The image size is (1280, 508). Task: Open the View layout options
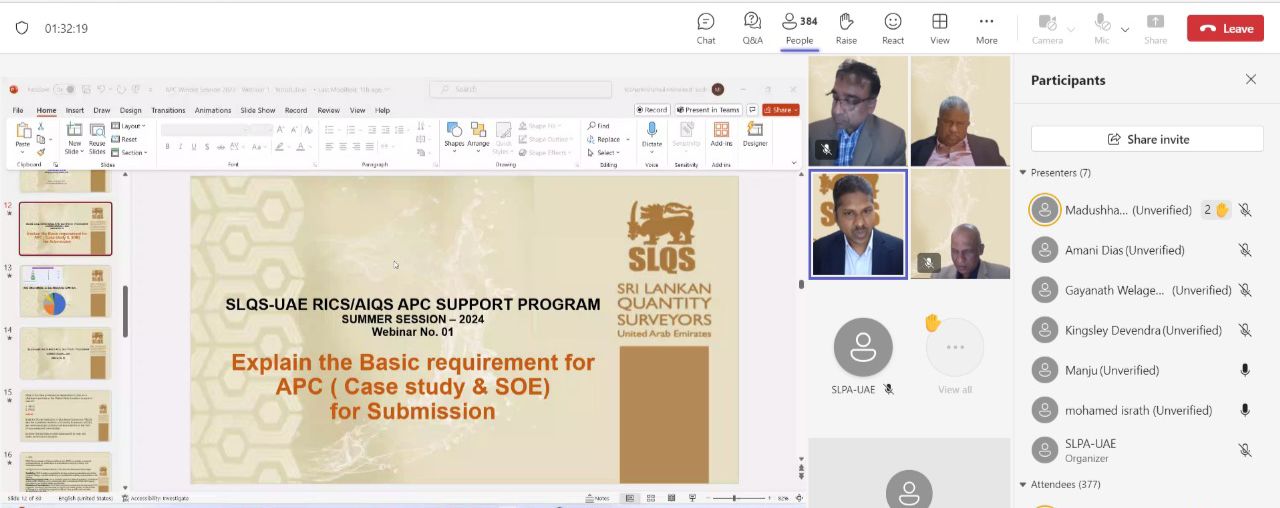[x=940, y=28]
